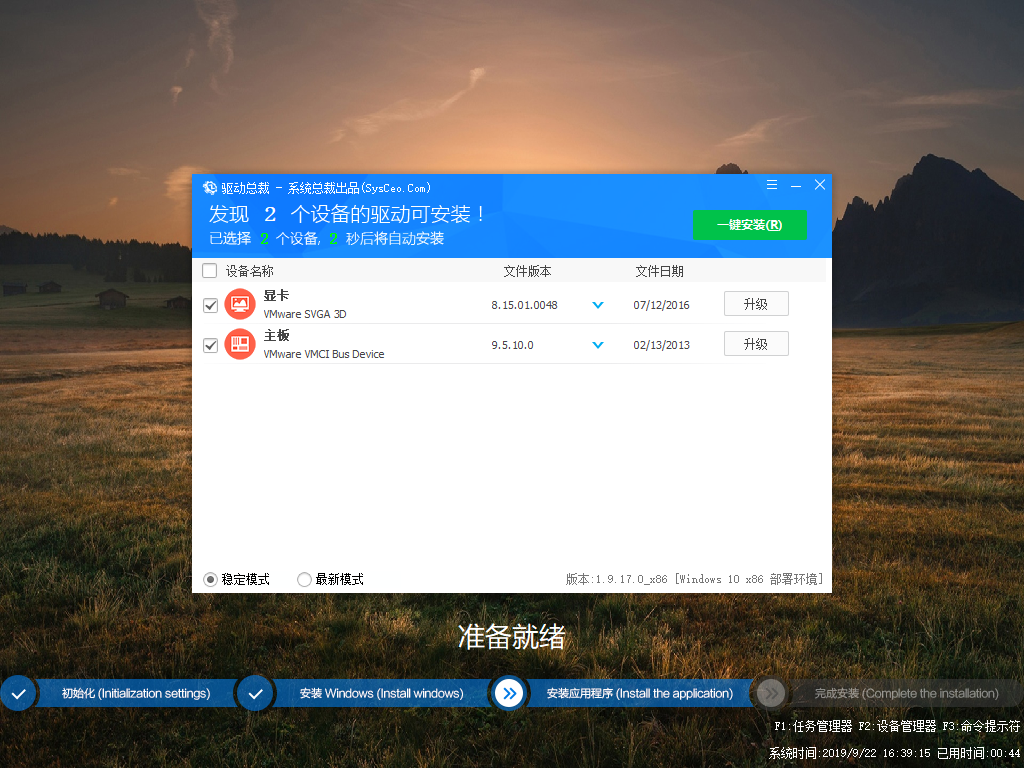This screenshot has height=768, width=1024.
Task: Click the initialization step checkmark icon
Action: [x=18, y=693]
